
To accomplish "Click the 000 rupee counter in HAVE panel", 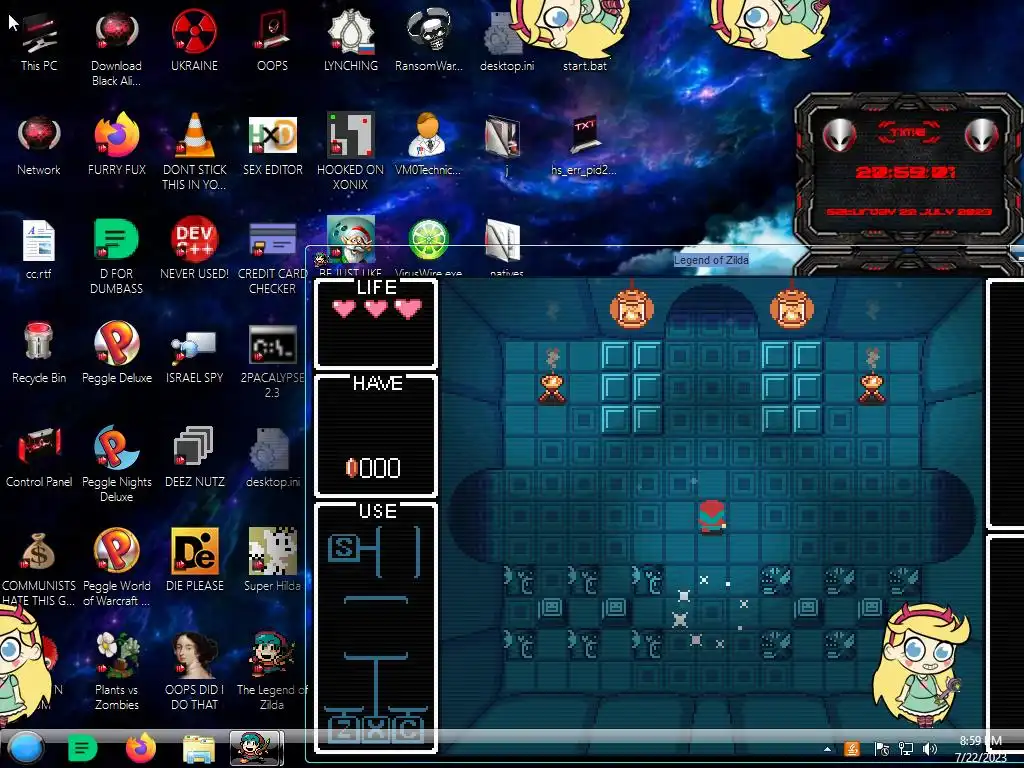I will tap(374, 468).
